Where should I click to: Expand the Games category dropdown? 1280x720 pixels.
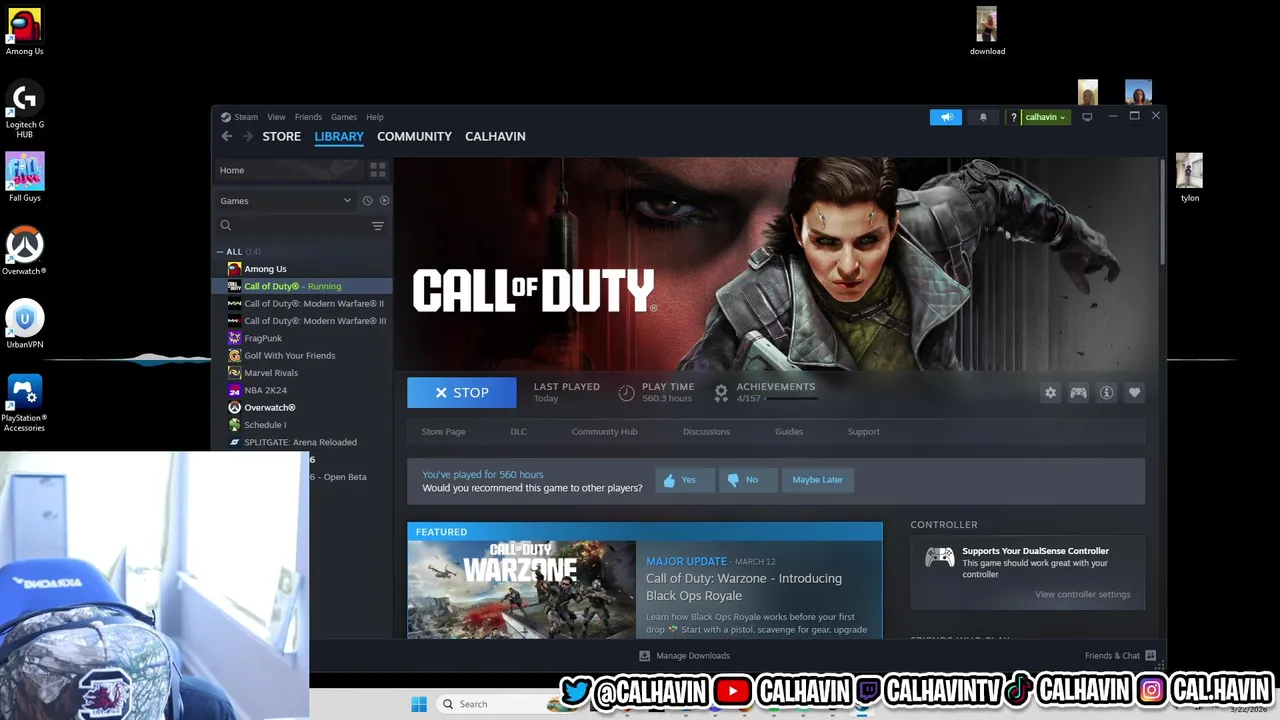286,200
